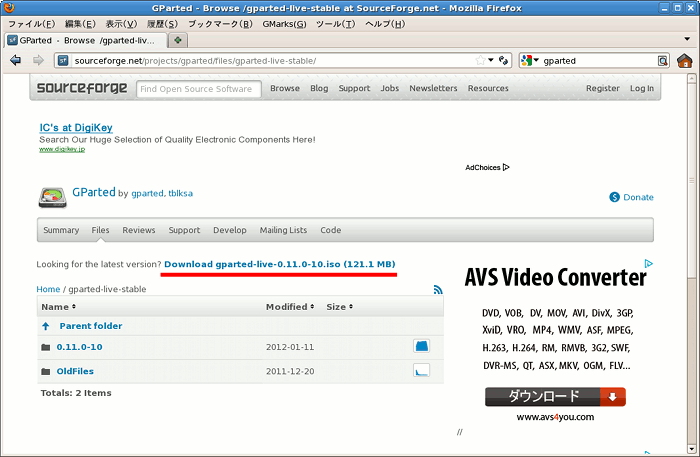
Task: Click the Firefox Home icon
Action: (685, 61)
